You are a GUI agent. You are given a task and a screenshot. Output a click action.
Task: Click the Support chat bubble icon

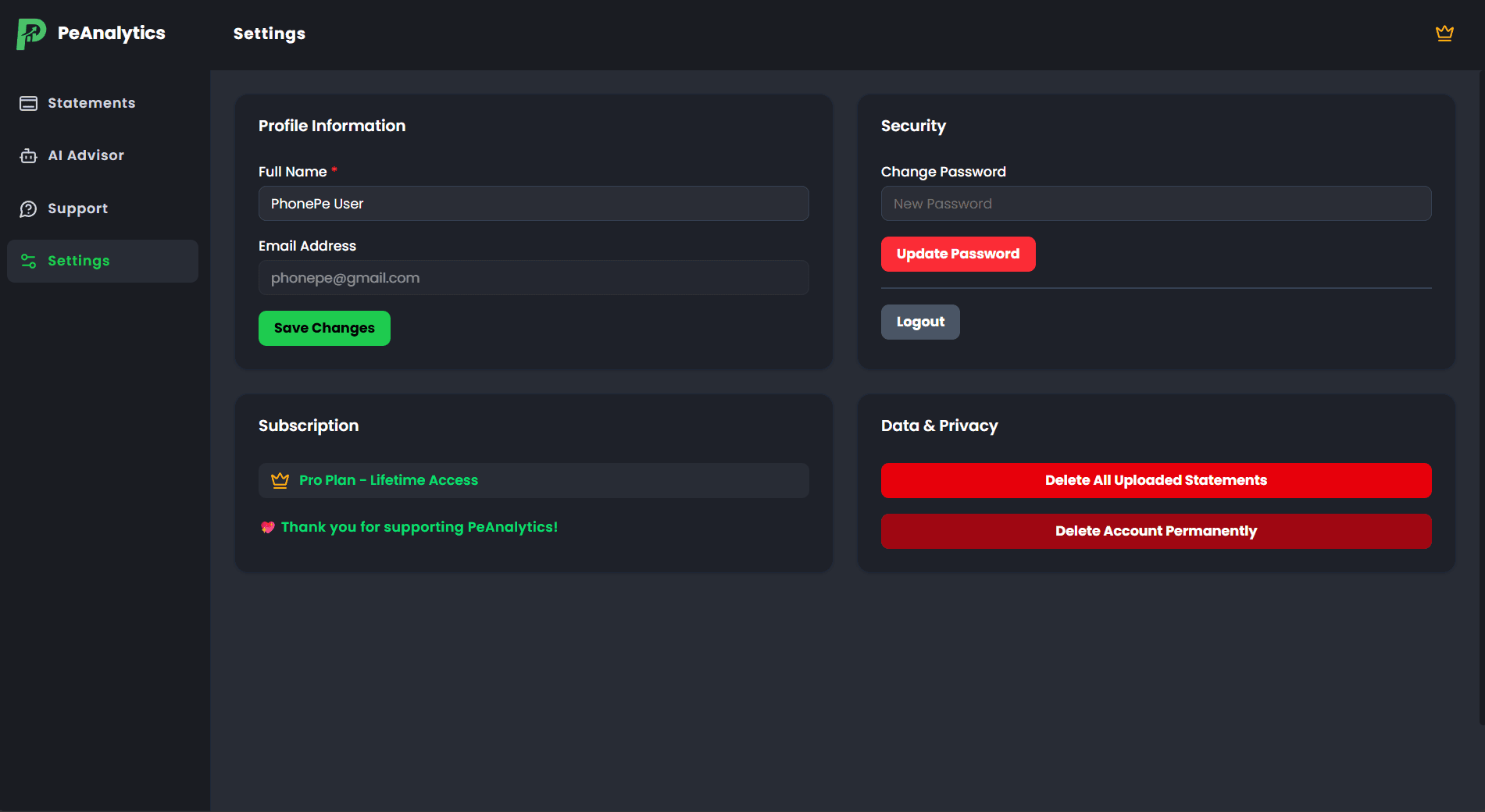[28, 209]
